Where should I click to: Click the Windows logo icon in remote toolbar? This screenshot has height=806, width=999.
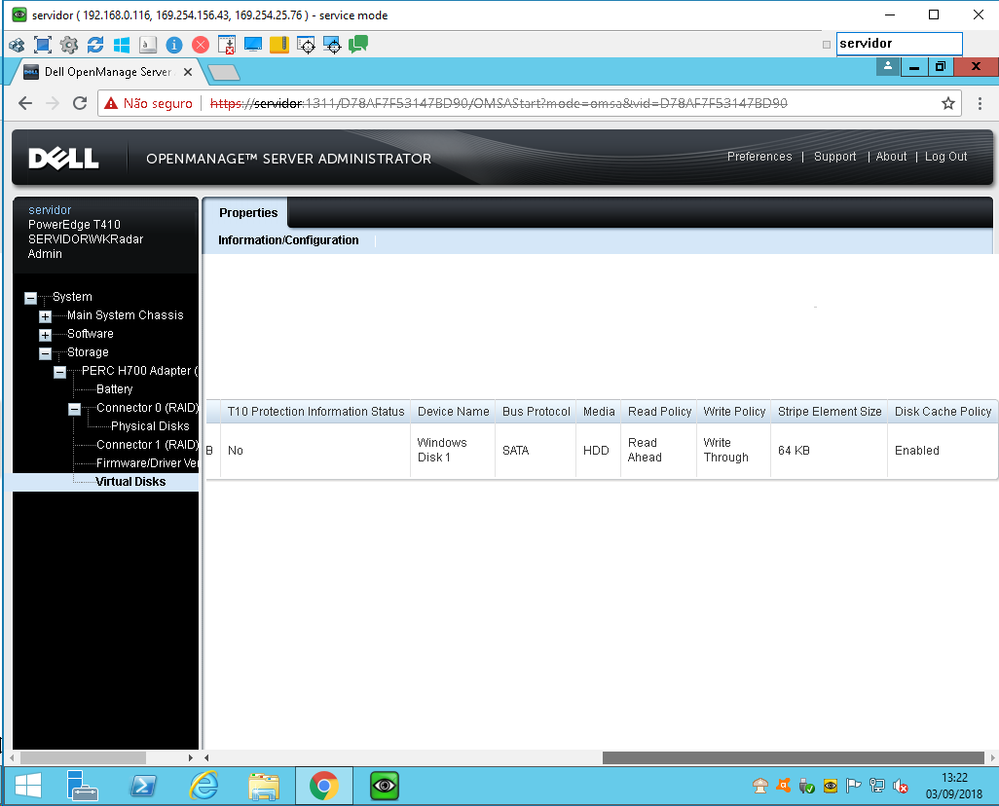click(x=121, y=45)
